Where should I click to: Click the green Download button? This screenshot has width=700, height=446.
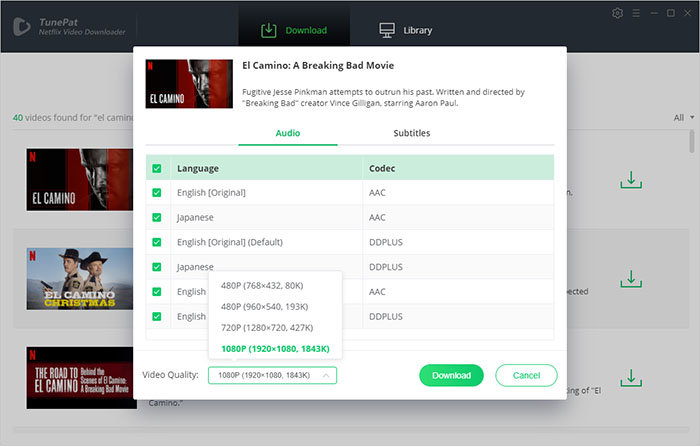pyautogui.click(x=451, y=375)
